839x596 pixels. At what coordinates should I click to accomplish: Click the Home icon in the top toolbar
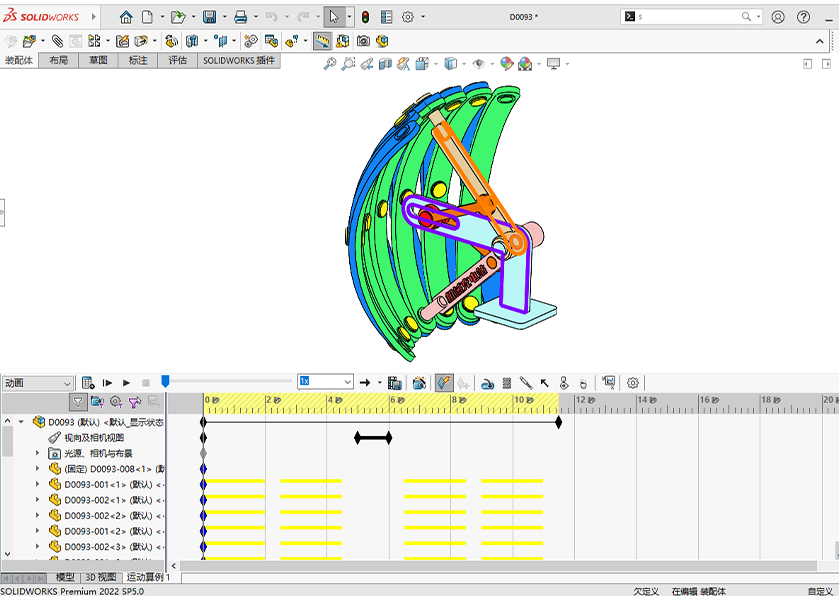(x=125, y=17)
